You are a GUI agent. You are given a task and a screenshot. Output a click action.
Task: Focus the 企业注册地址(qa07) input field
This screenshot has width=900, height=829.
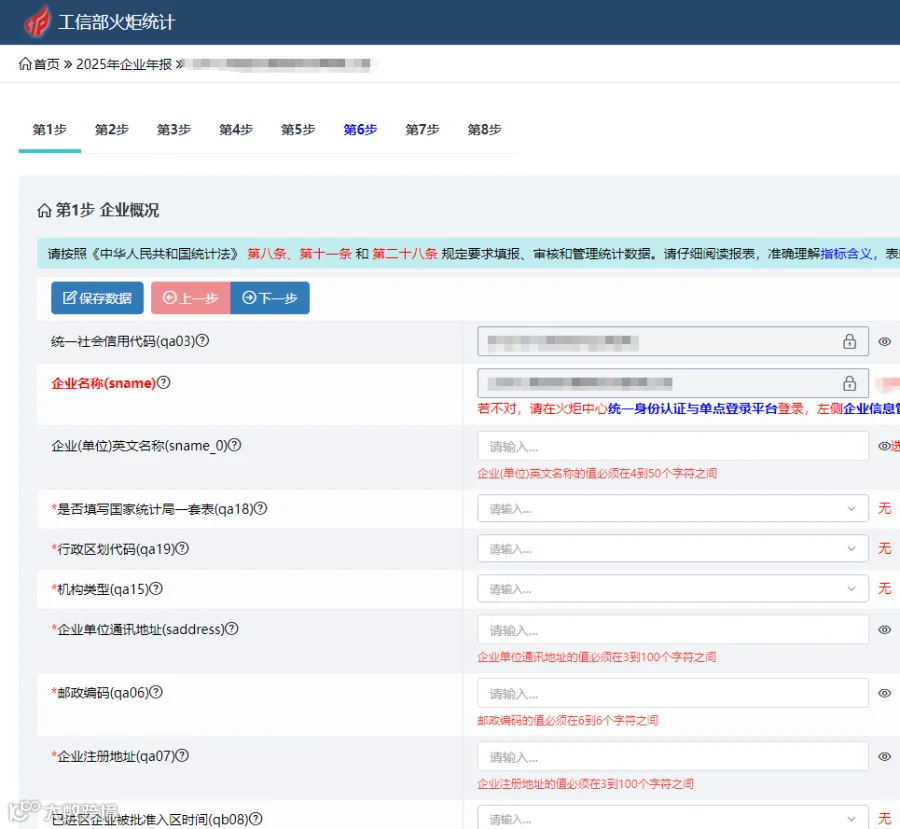[x=673, y=757]
